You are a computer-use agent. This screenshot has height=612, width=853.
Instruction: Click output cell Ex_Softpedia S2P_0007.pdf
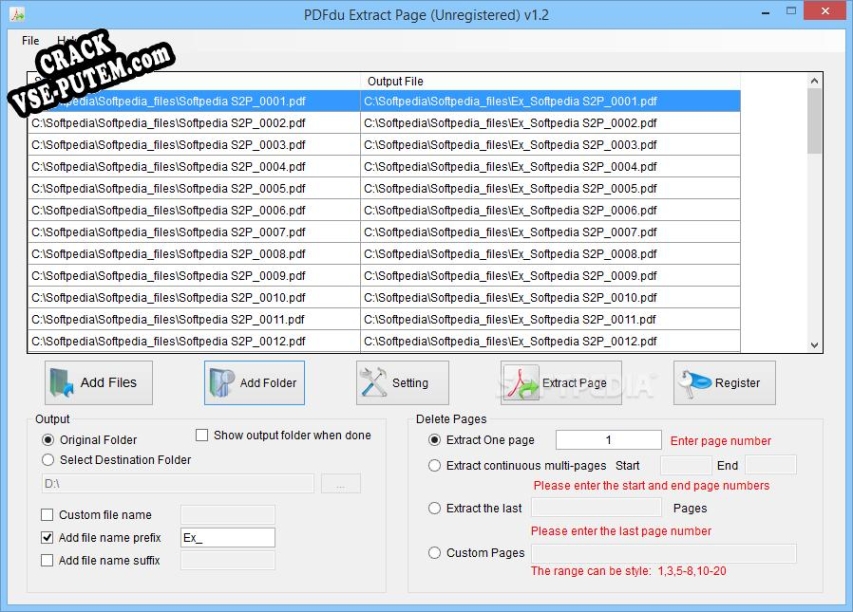(x=550, y=232)
